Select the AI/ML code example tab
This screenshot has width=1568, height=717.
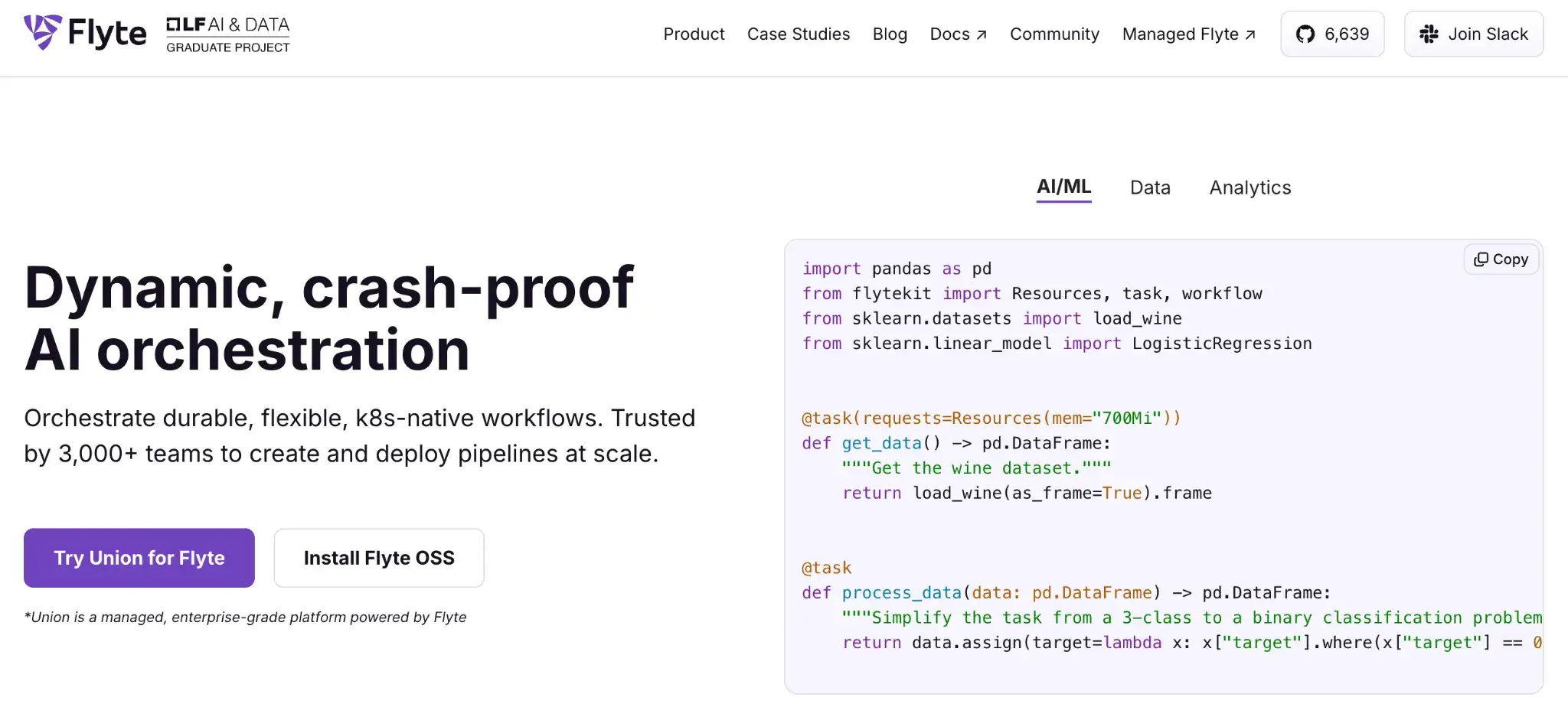click(1063, 187)
